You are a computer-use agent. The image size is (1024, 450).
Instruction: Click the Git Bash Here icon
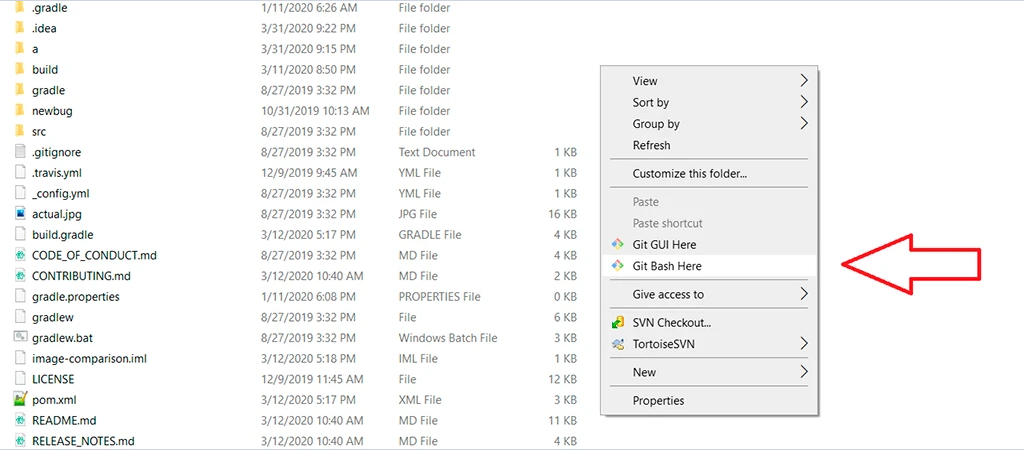[x=616, y=266]
